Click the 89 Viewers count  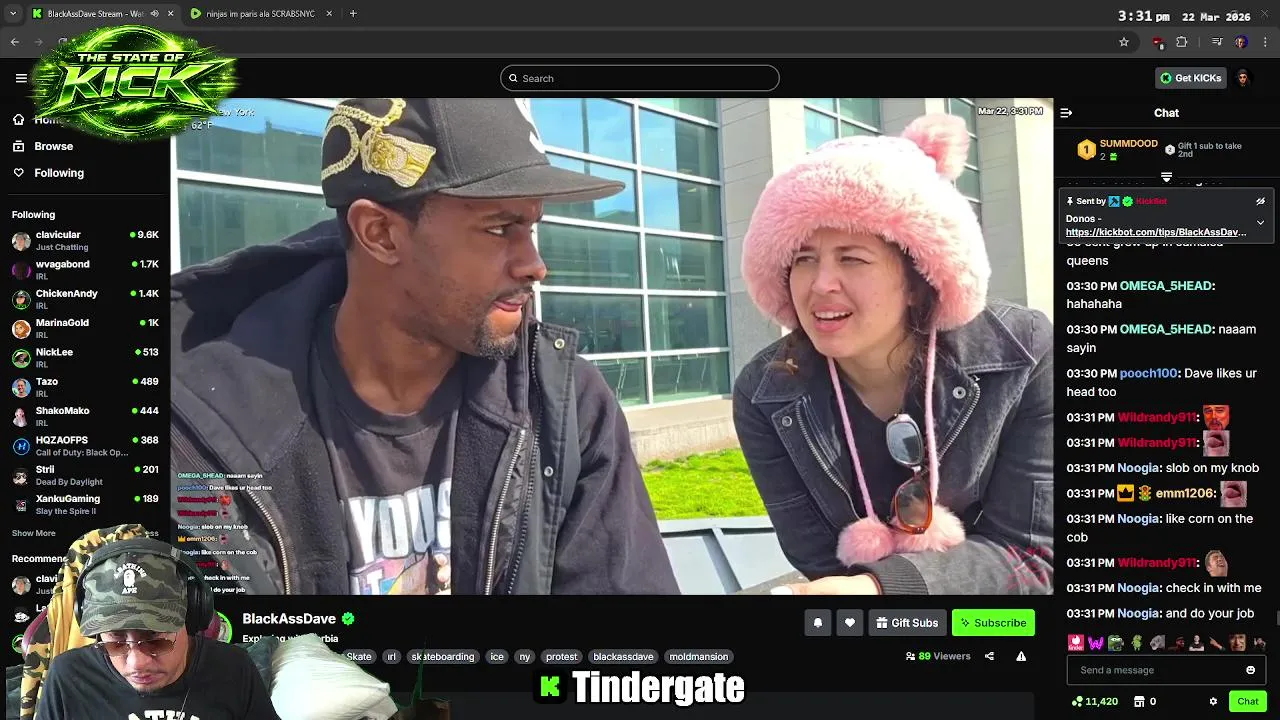pos(938,656)
